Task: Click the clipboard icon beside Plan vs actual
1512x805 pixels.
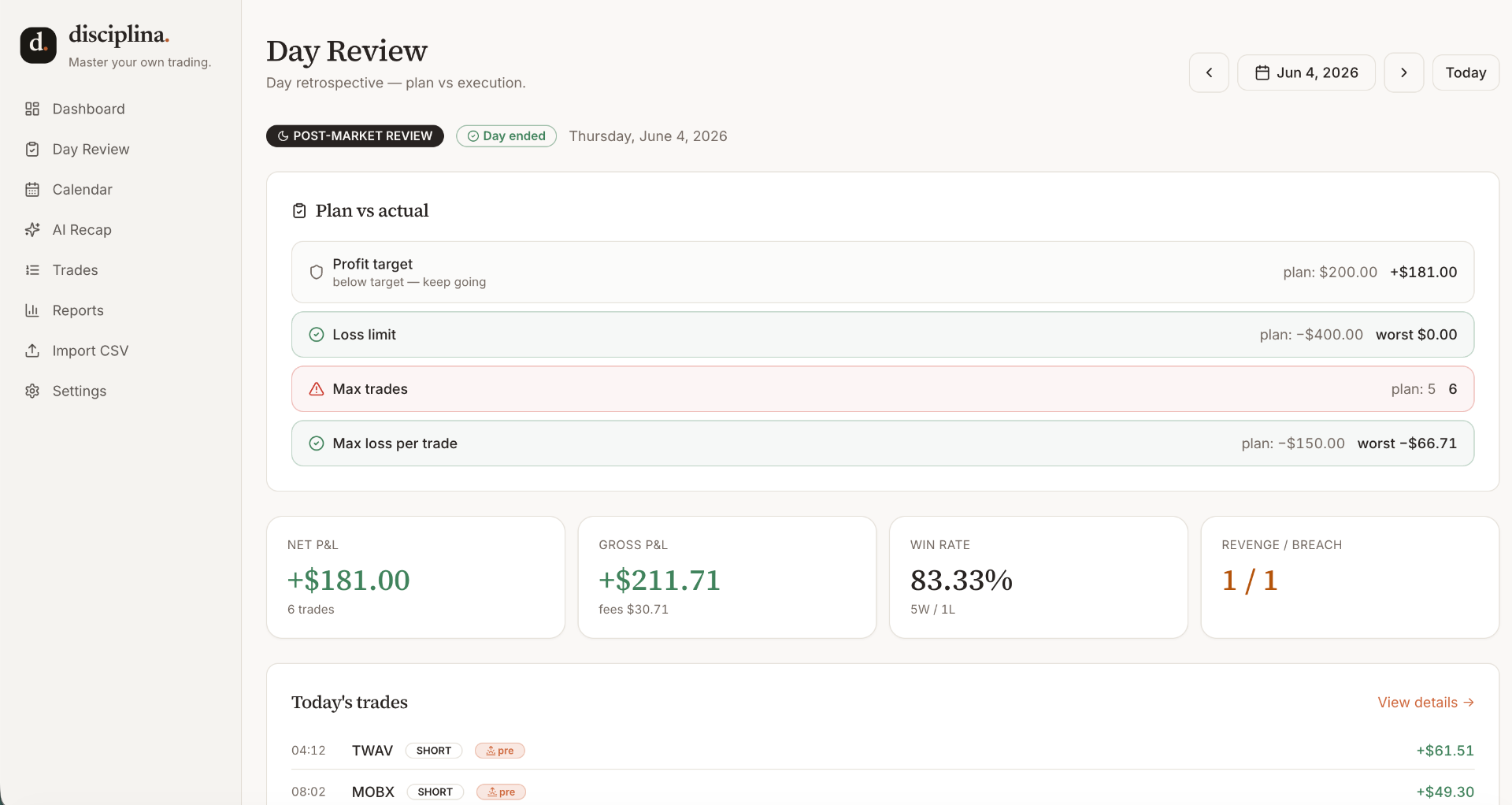Action: click(299, 210)
